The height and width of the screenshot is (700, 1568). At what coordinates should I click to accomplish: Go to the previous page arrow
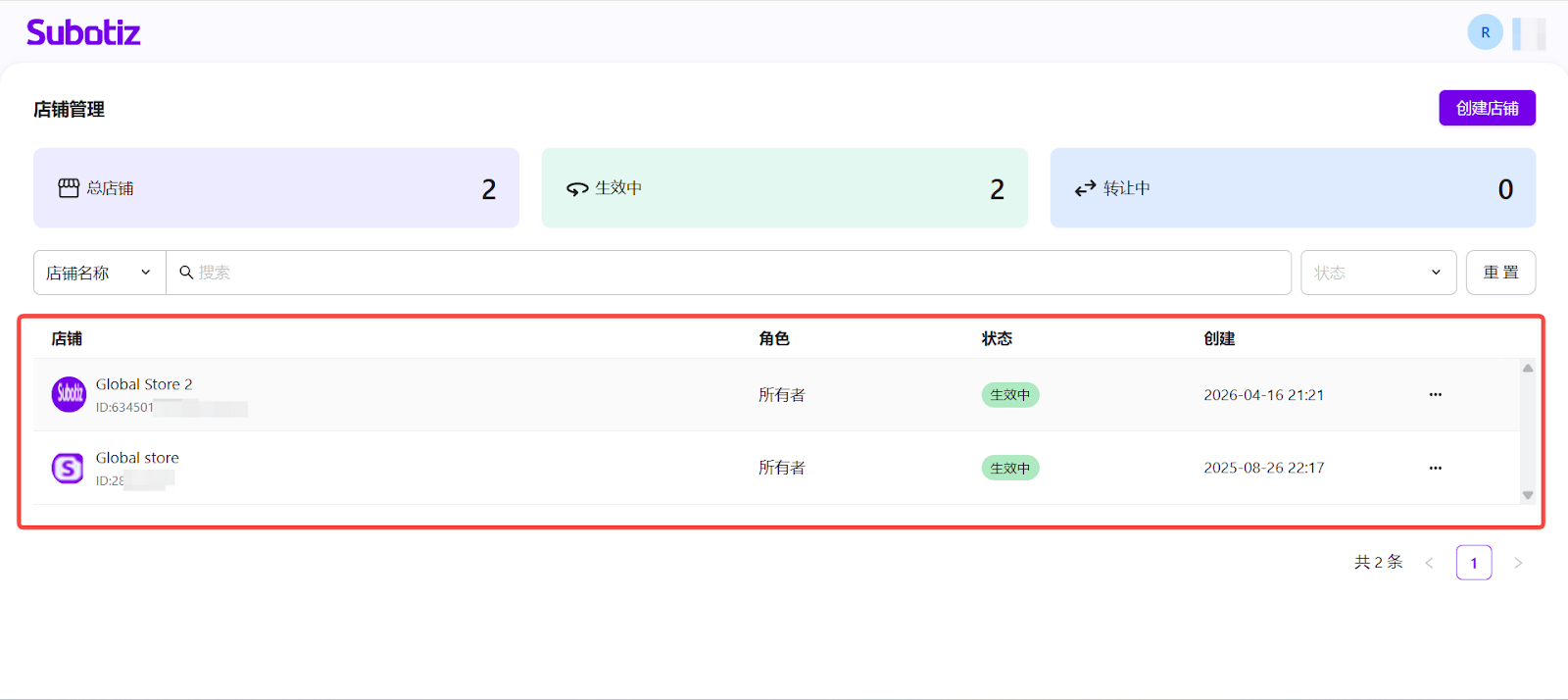pos(1429,563)
